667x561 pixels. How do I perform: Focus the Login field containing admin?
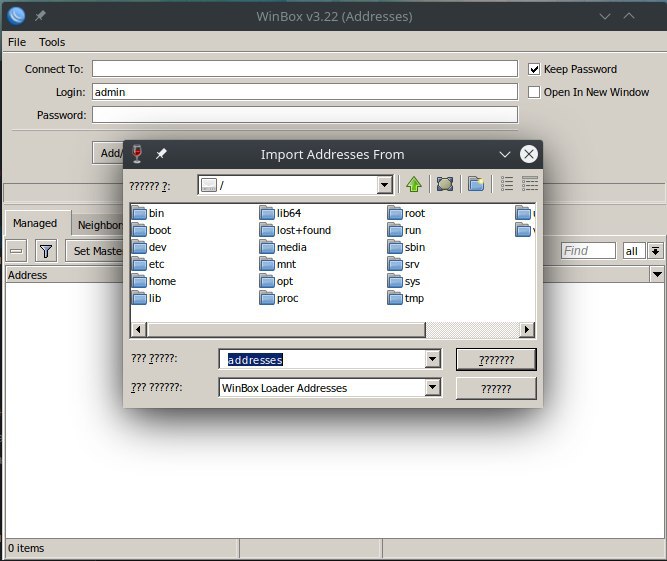[305, 91]
